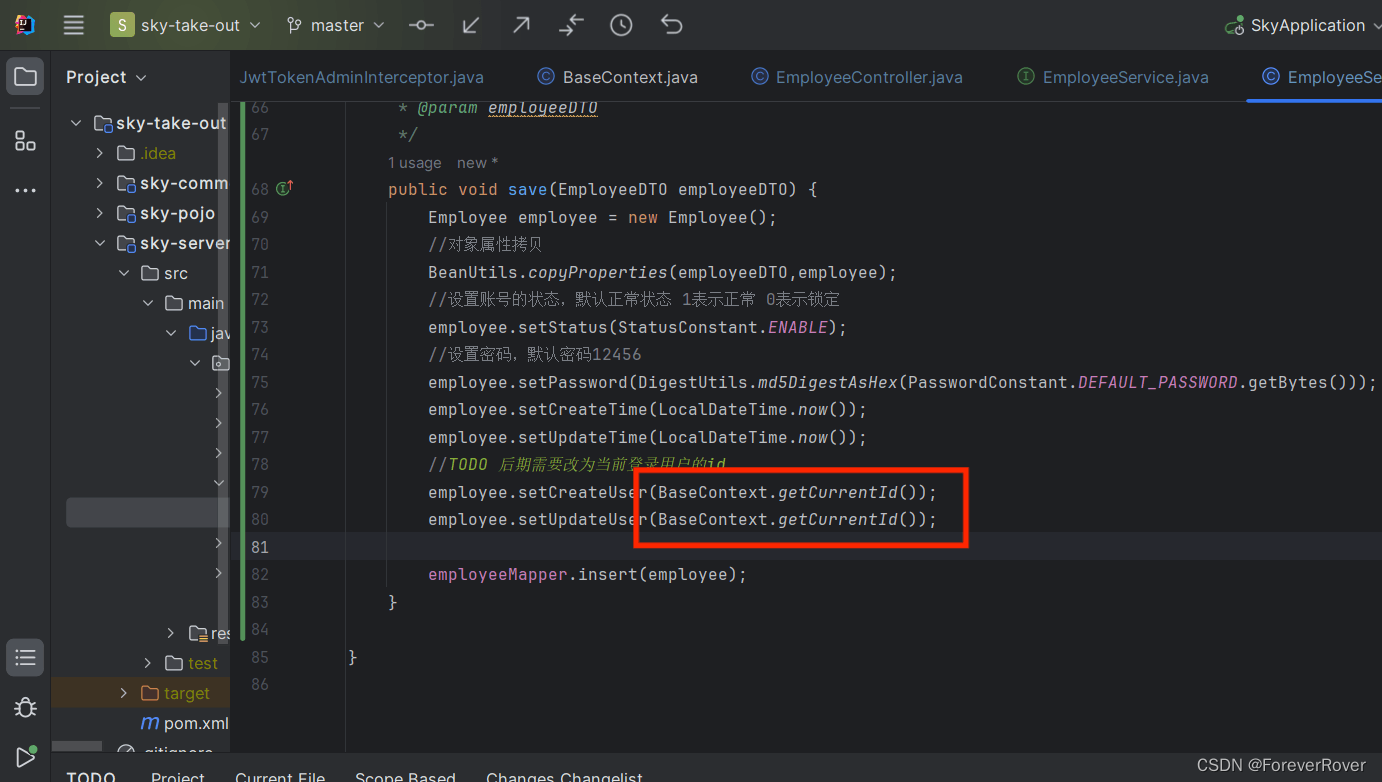Switch to Current File tab

[x=280, y=776]
